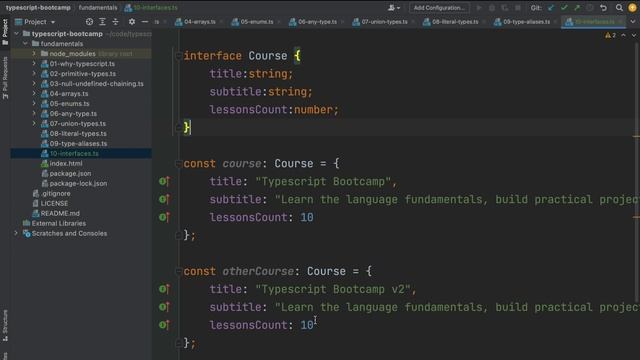
Task: Click Git Commit green checkmark
Action: point(564,8)
